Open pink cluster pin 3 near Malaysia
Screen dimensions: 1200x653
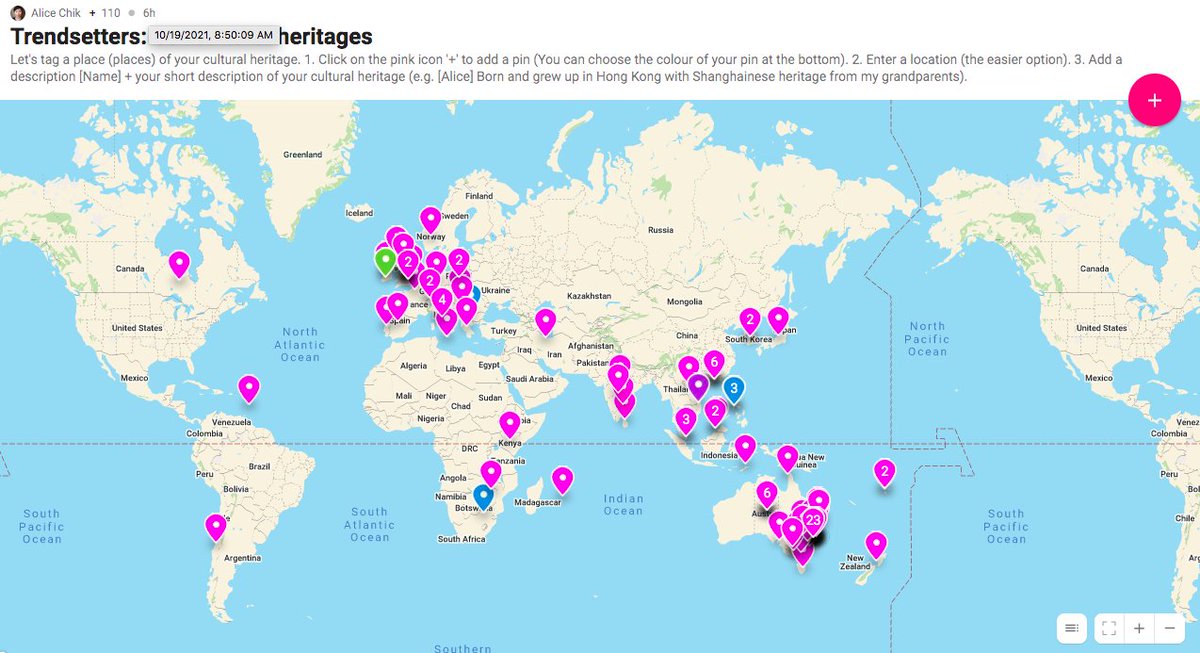click(x=685, y=419)
